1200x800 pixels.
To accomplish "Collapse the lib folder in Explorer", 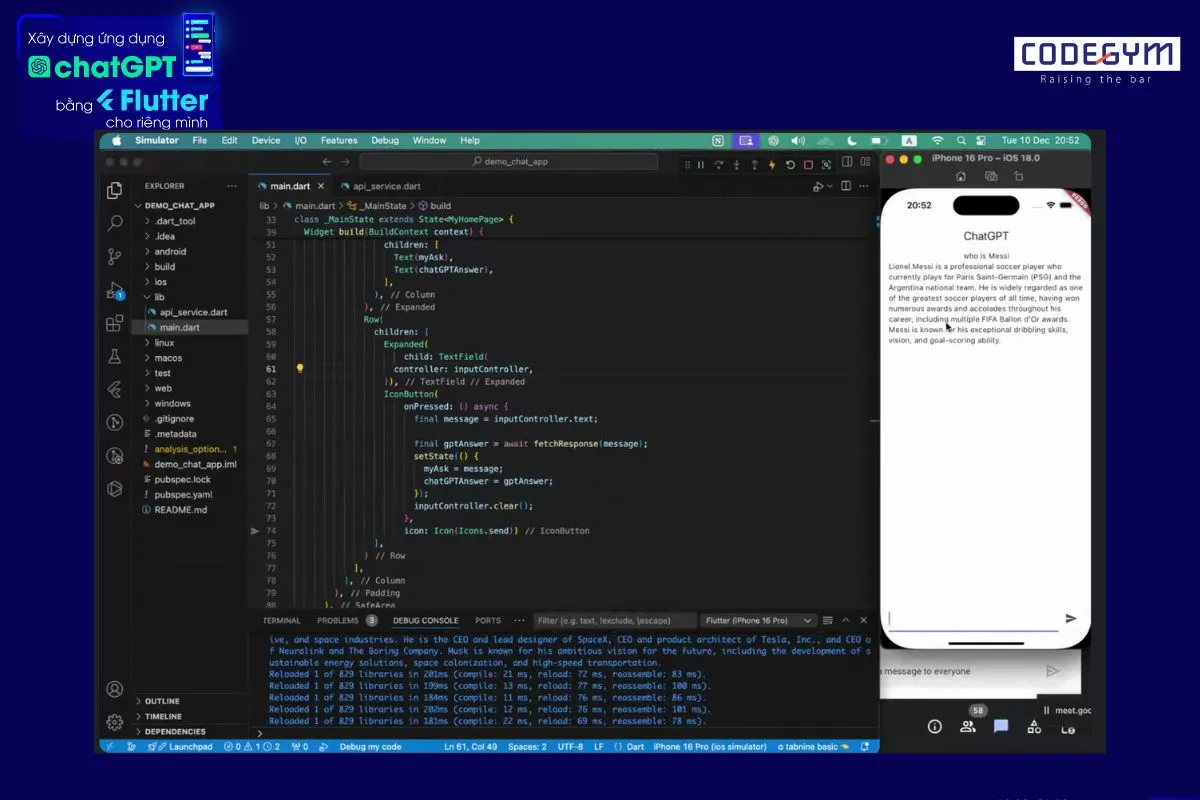I will tap(159, 297).
